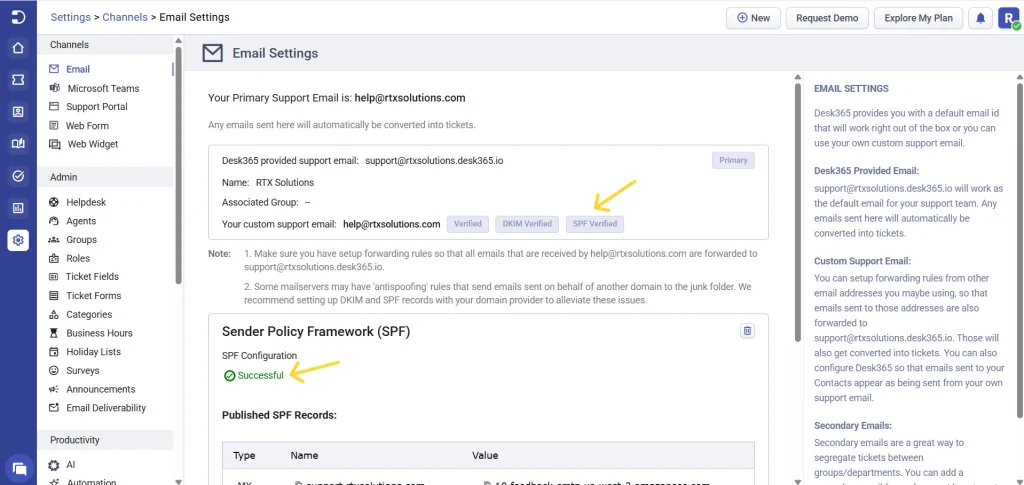Go to Channels breadcrumb link

click(125, 17)
